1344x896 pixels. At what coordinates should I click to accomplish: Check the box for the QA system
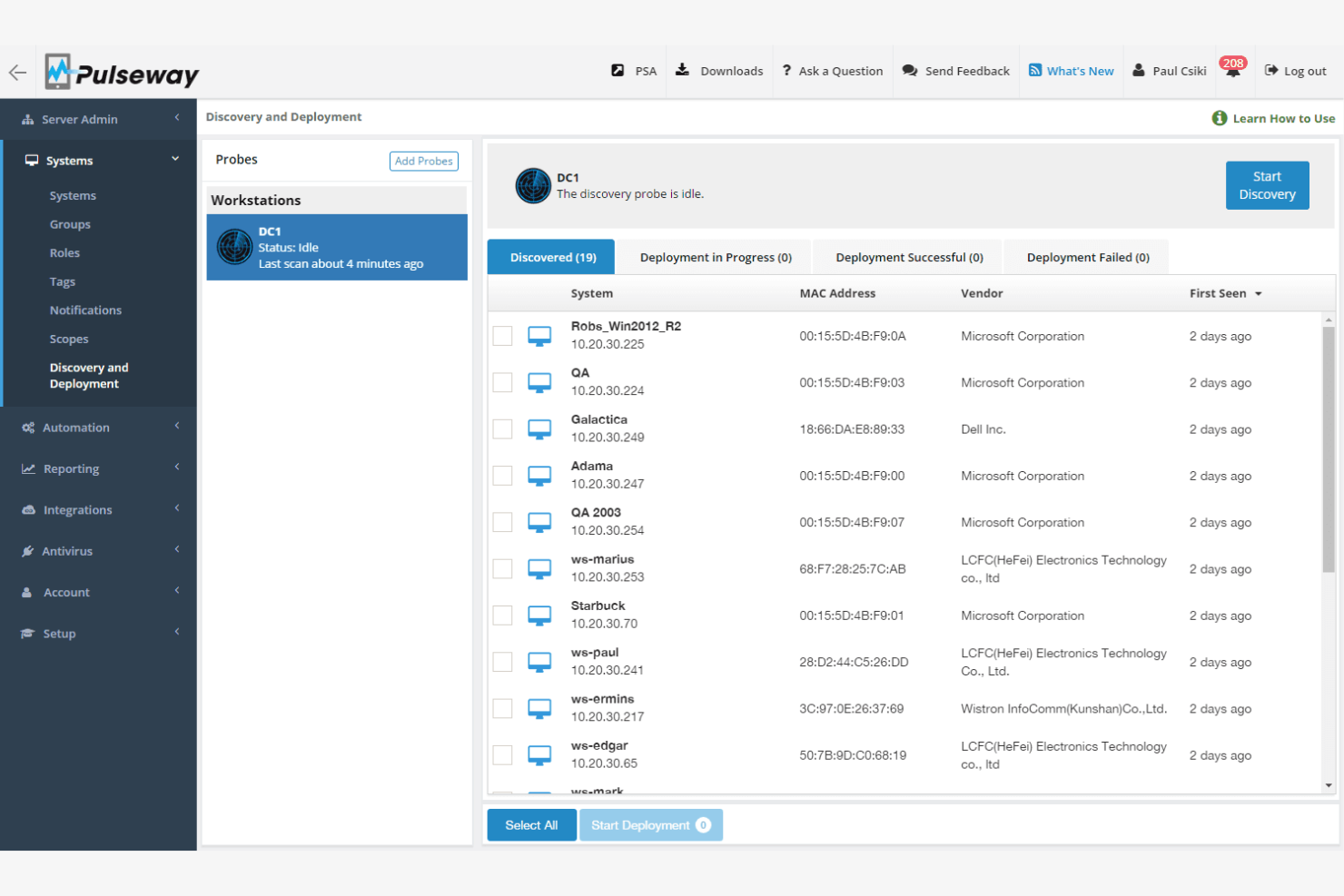pos(502,382)
